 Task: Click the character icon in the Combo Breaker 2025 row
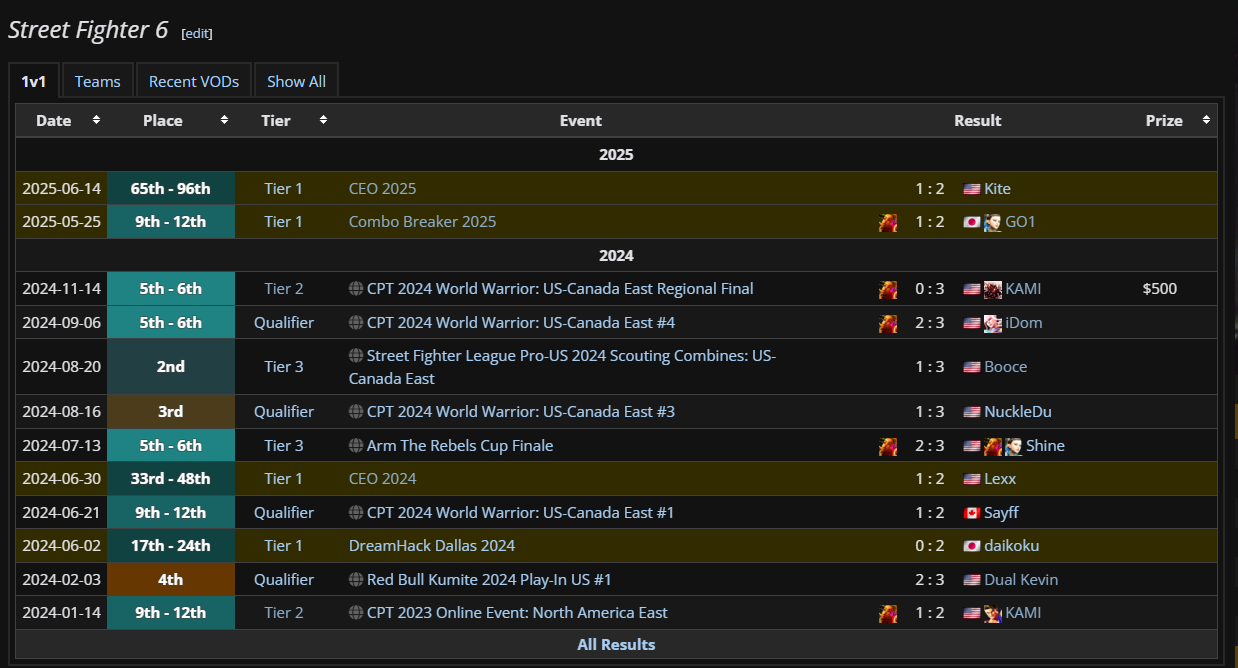[x=888, y=222]
